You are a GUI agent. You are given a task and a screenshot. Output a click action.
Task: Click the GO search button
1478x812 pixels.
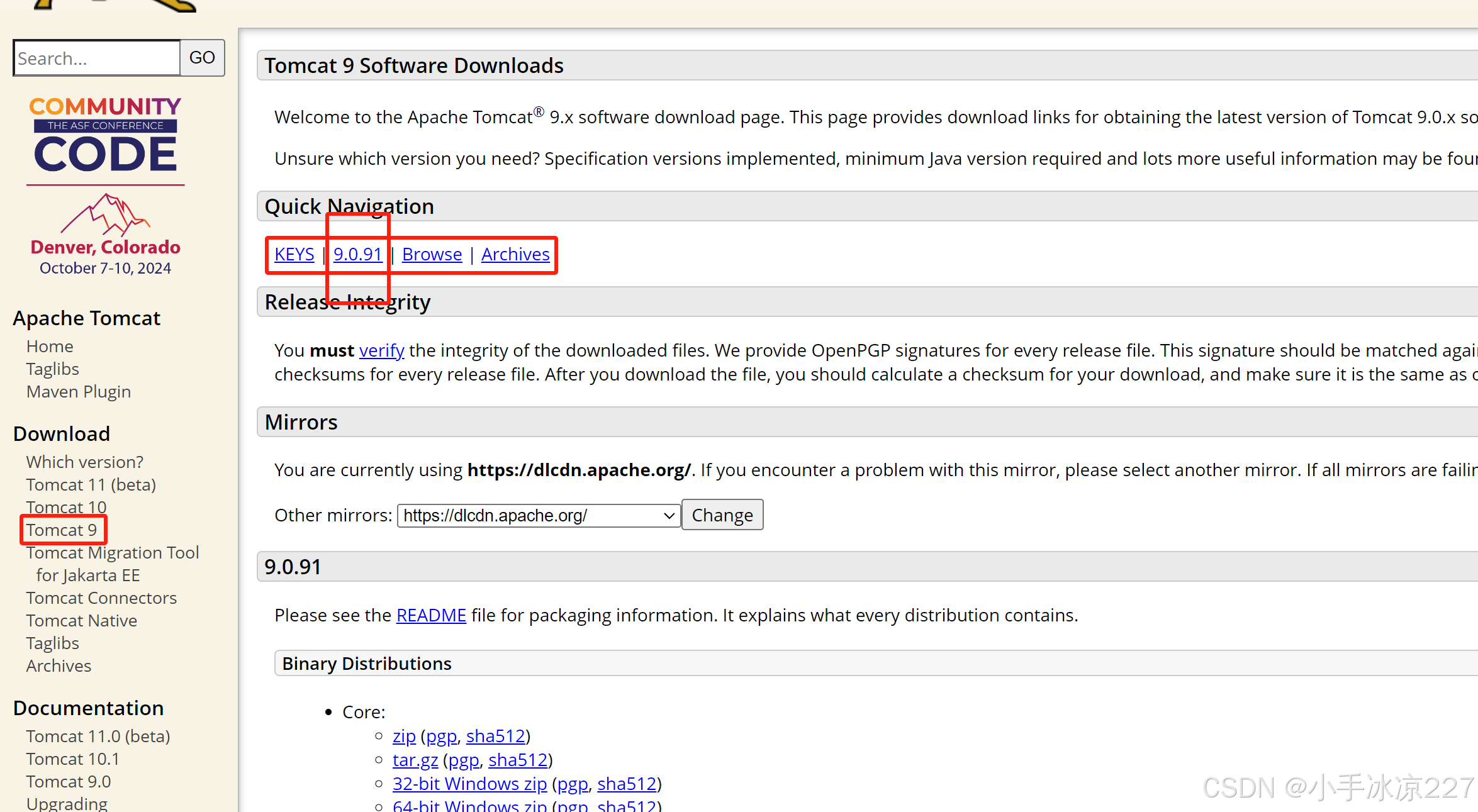point(202,58)
